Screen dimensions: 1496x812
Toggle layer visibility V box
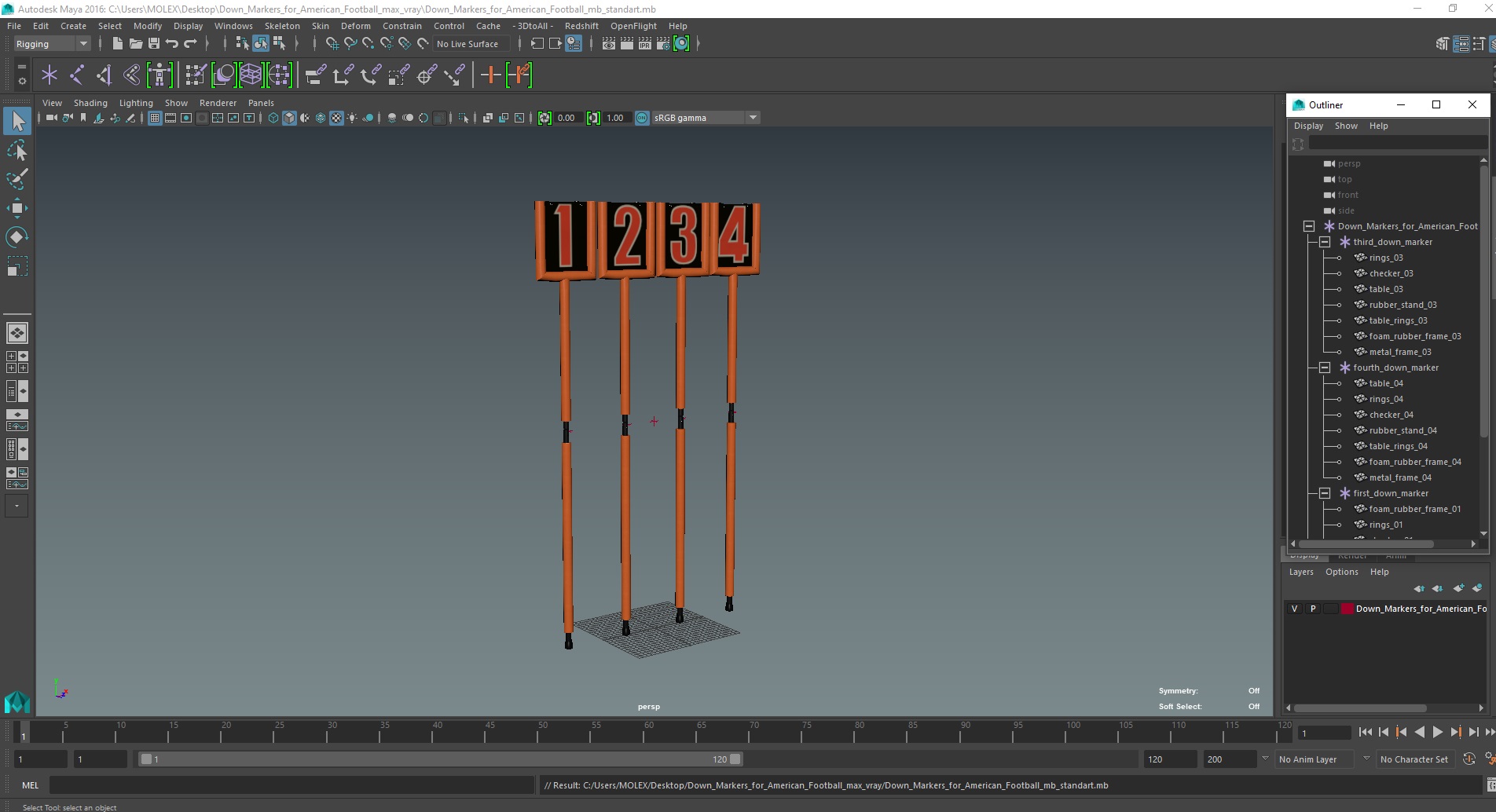[1294, 609]
